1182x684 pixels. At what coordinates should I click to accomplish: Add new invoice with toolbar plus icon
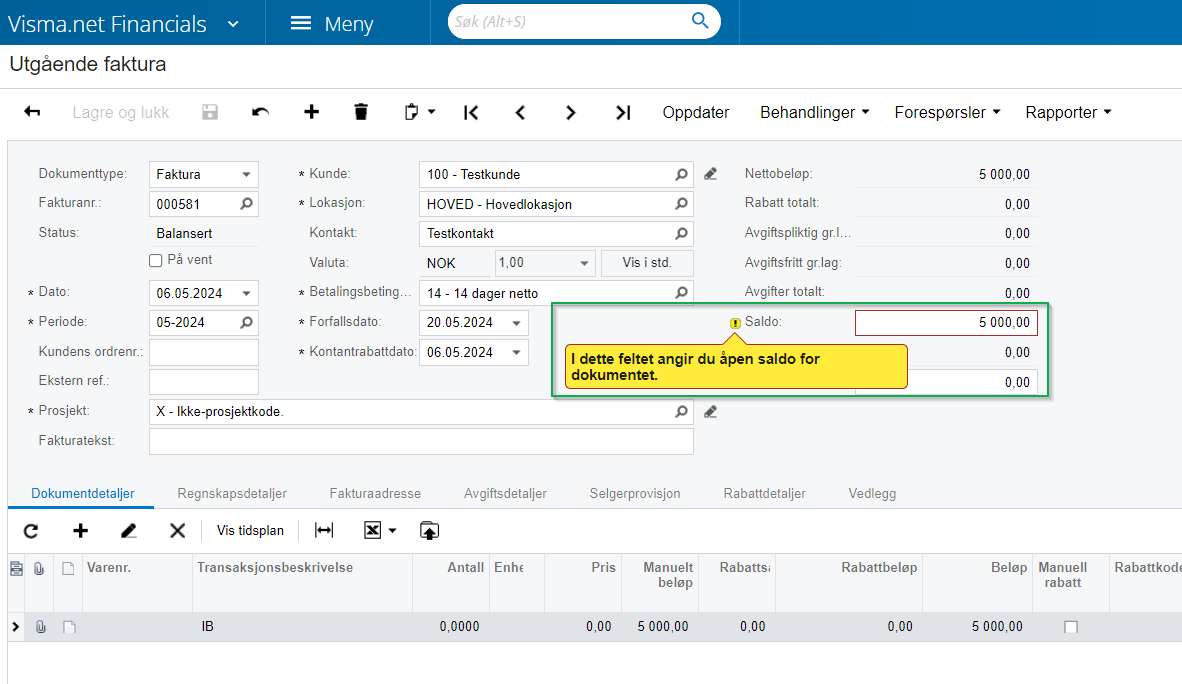click(311, 112)
